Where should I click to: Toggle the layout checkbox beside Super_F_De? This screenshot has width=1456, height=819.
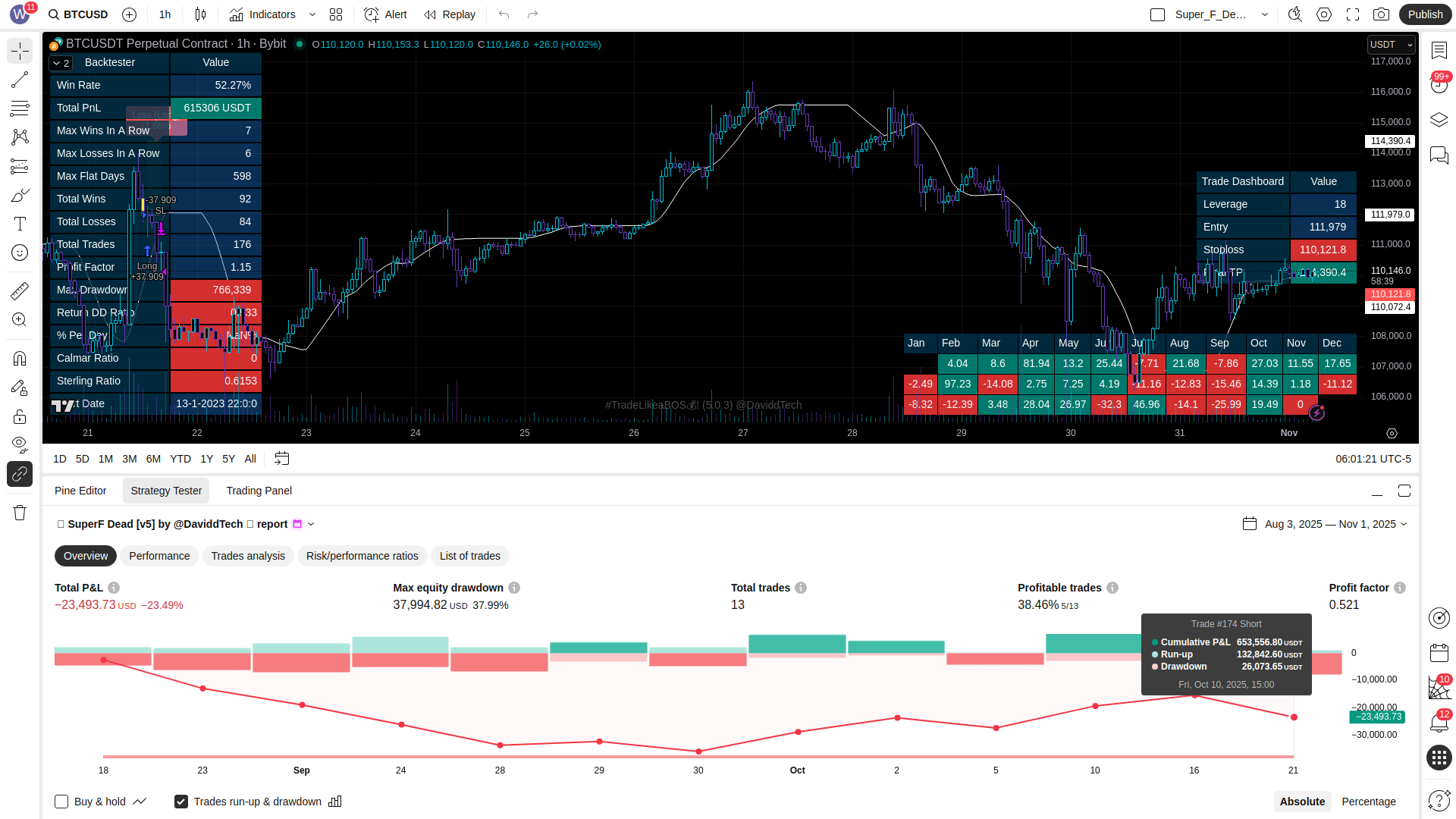click(1157, 14)
